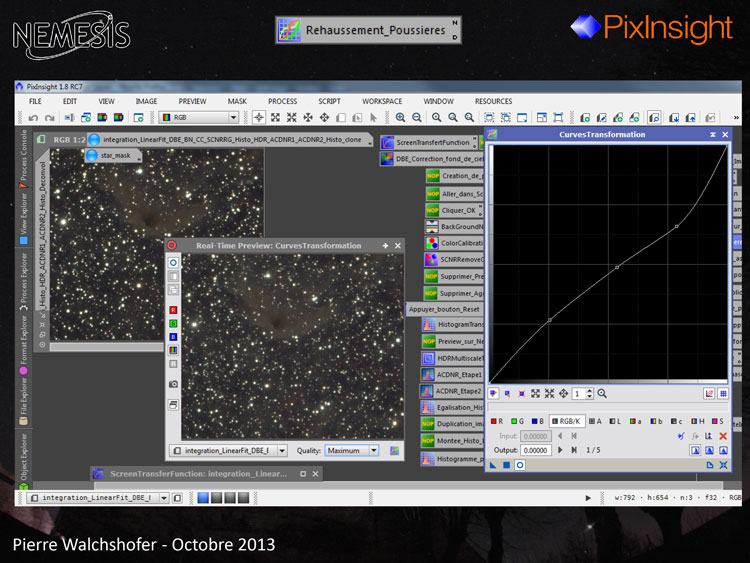This screenshot has height=563, width=750.
Task: Open the RGB display channel dropdown in toolbar
Action: (x=199, y=117)
